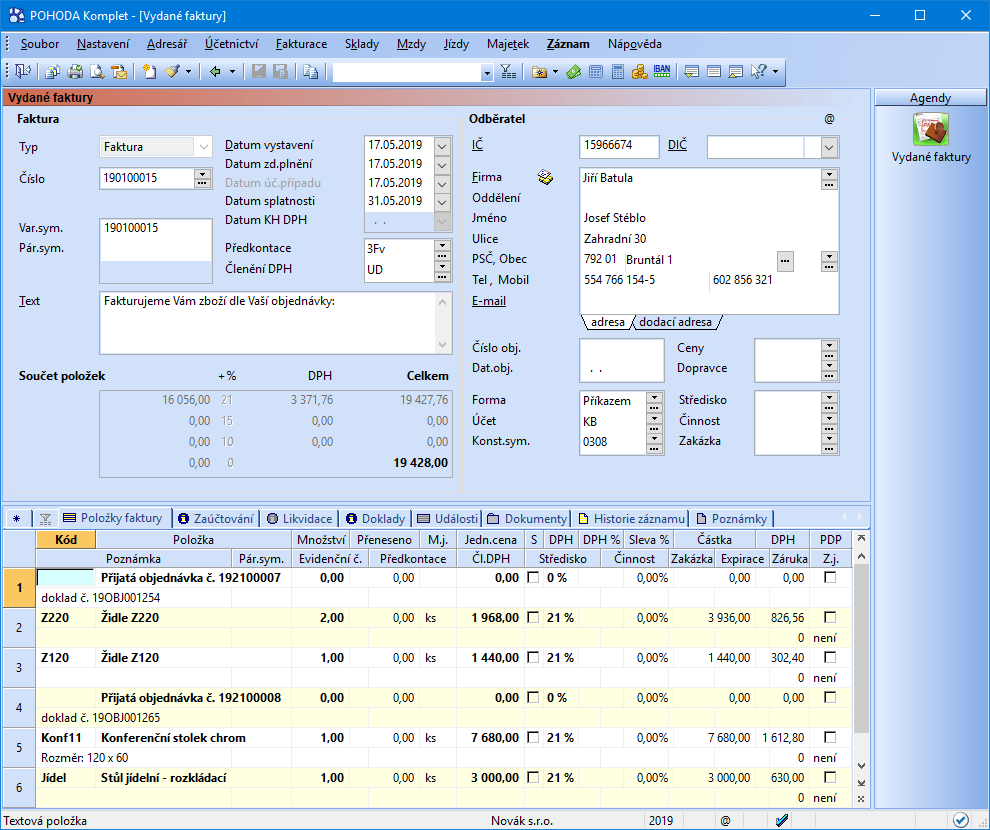Click ellipsis button next to Bruntál 1

tap(785, 260)
